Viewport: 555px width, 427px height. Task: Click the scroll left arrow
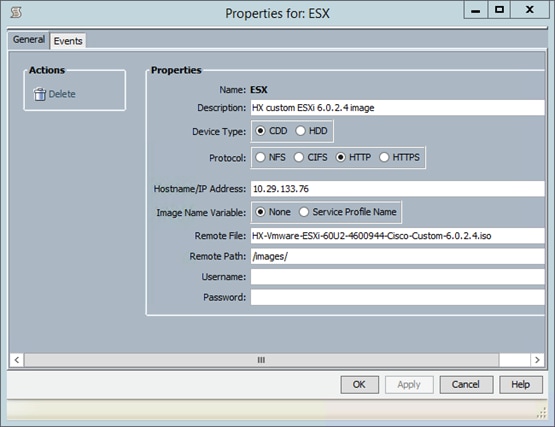click(x=17, y=360)
